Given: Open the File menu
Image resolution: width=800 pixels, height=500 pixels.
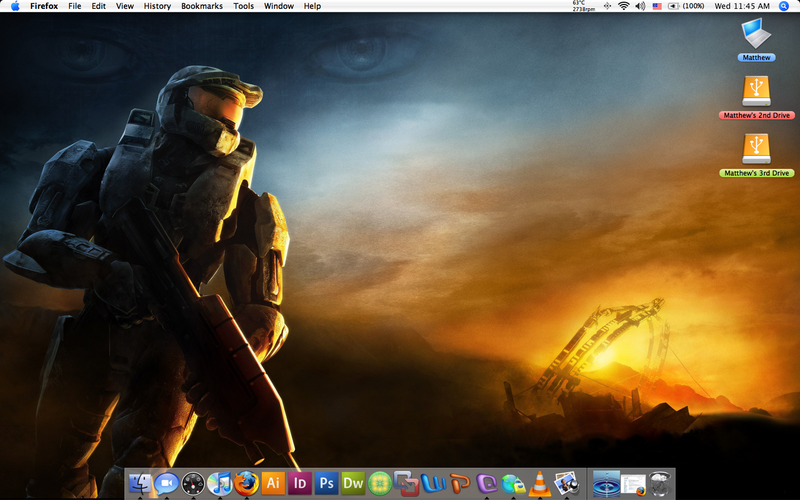Looking at the screenshot, I should pos(74,6).
